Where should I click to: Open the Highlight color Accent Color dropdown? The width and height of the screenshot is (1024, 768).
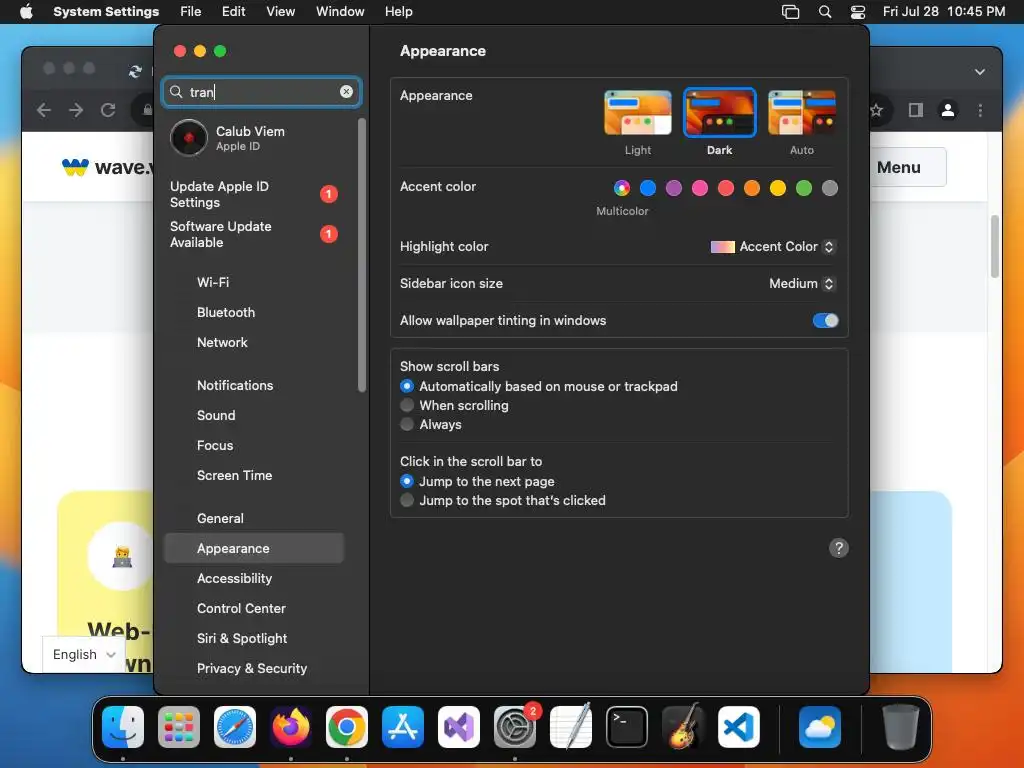point(772,246)
